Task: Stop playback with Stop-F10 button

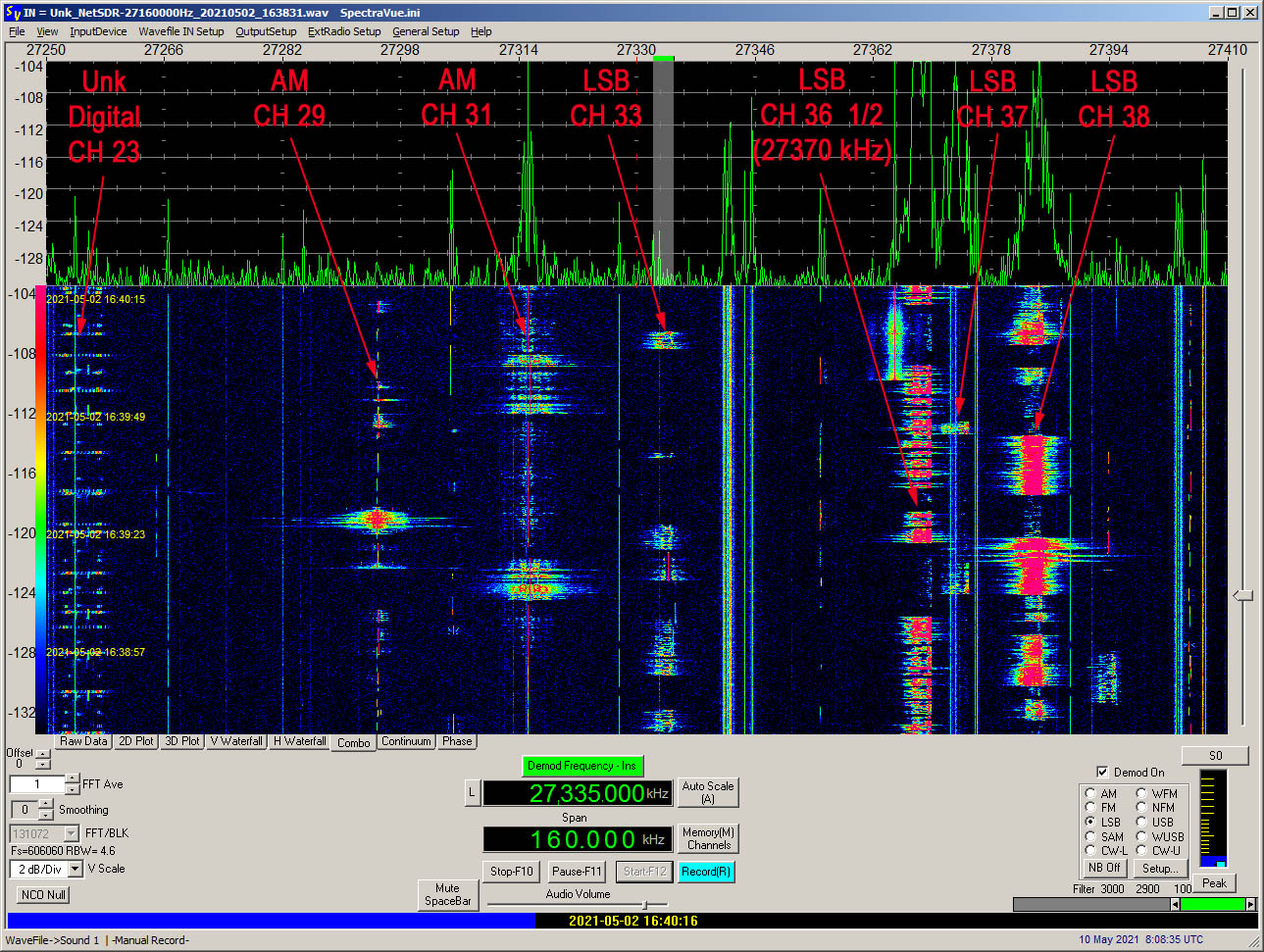Action: (512, 872)
